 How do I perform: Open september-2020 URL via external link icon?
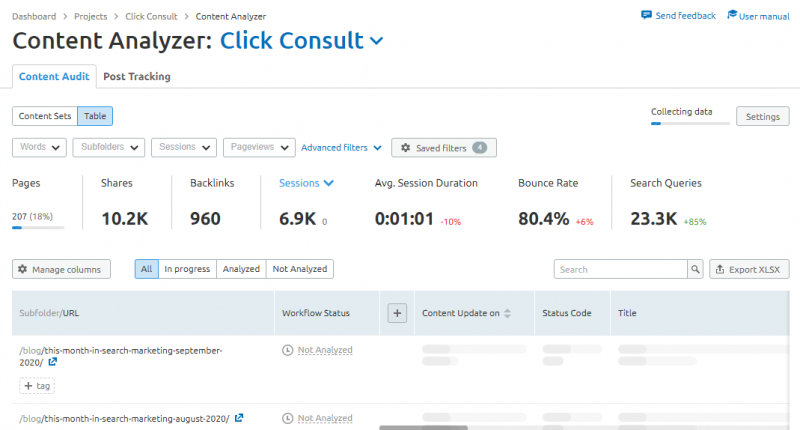[x=53, y=362]
